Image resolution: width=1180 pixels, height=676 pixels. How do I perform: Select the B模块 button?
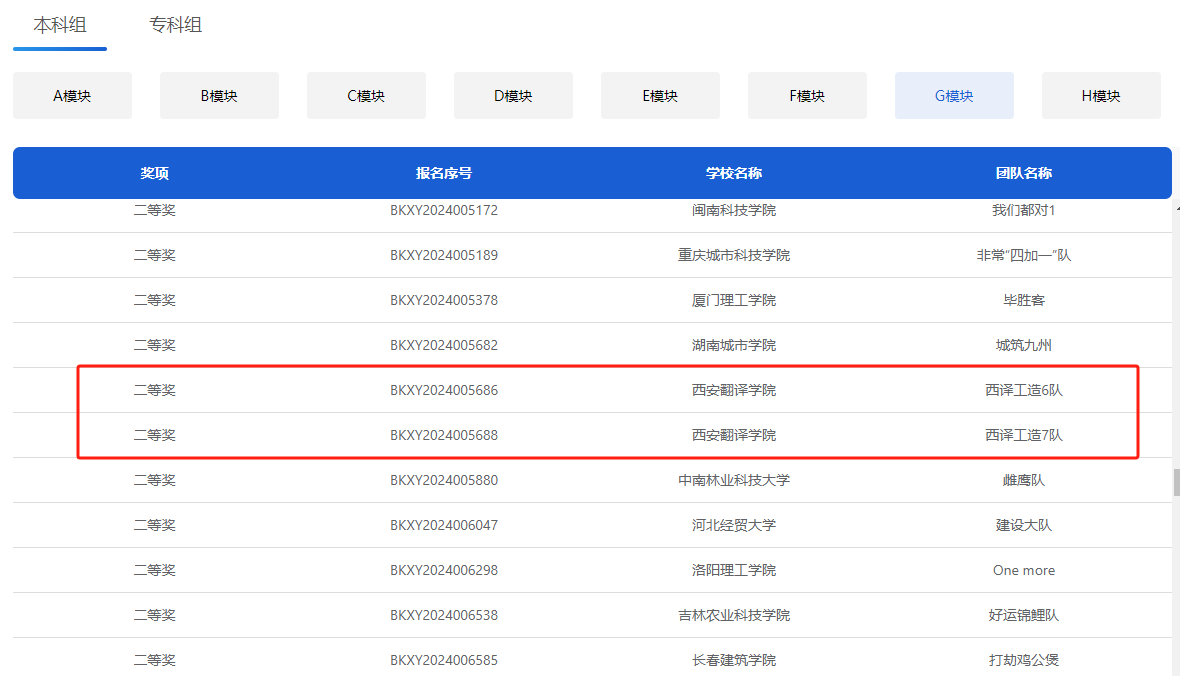tap(219, 96)
